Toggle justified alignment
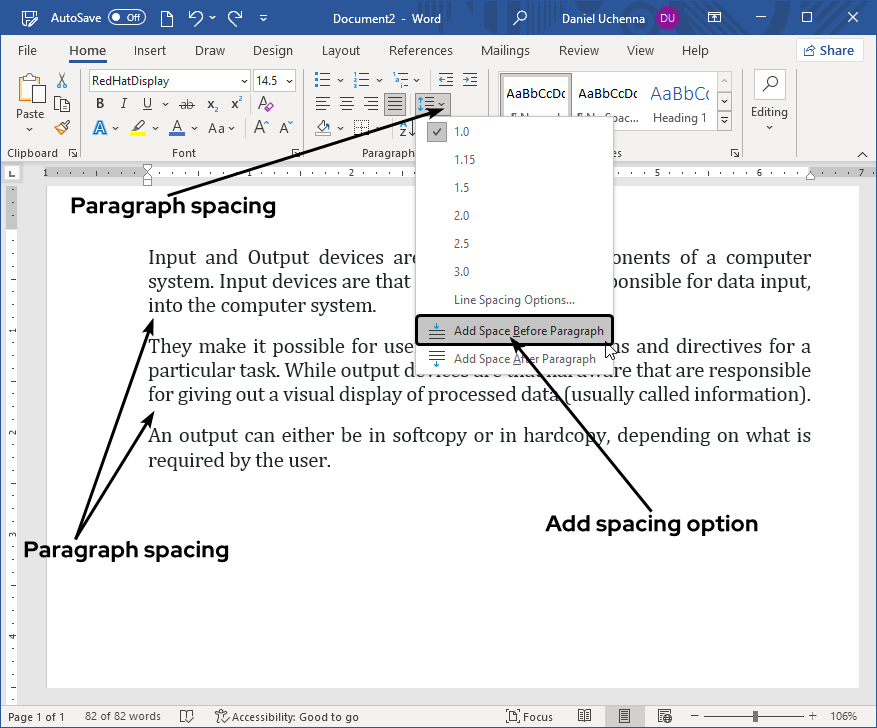The width and height of the screenshot is (877, 728). [395, 103]
